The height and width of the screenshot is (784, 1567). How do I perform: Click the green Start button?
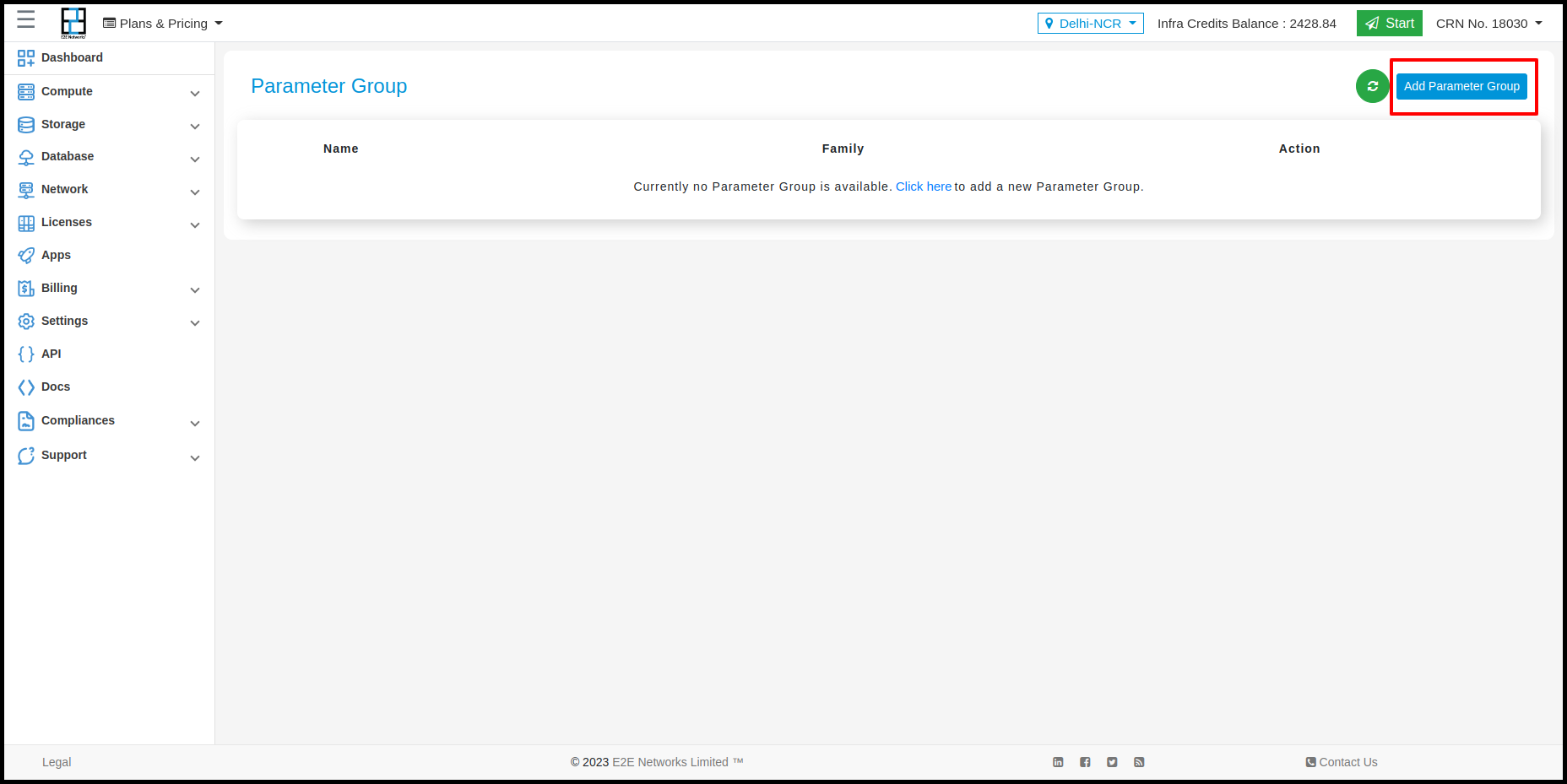tap(1390, 24)
